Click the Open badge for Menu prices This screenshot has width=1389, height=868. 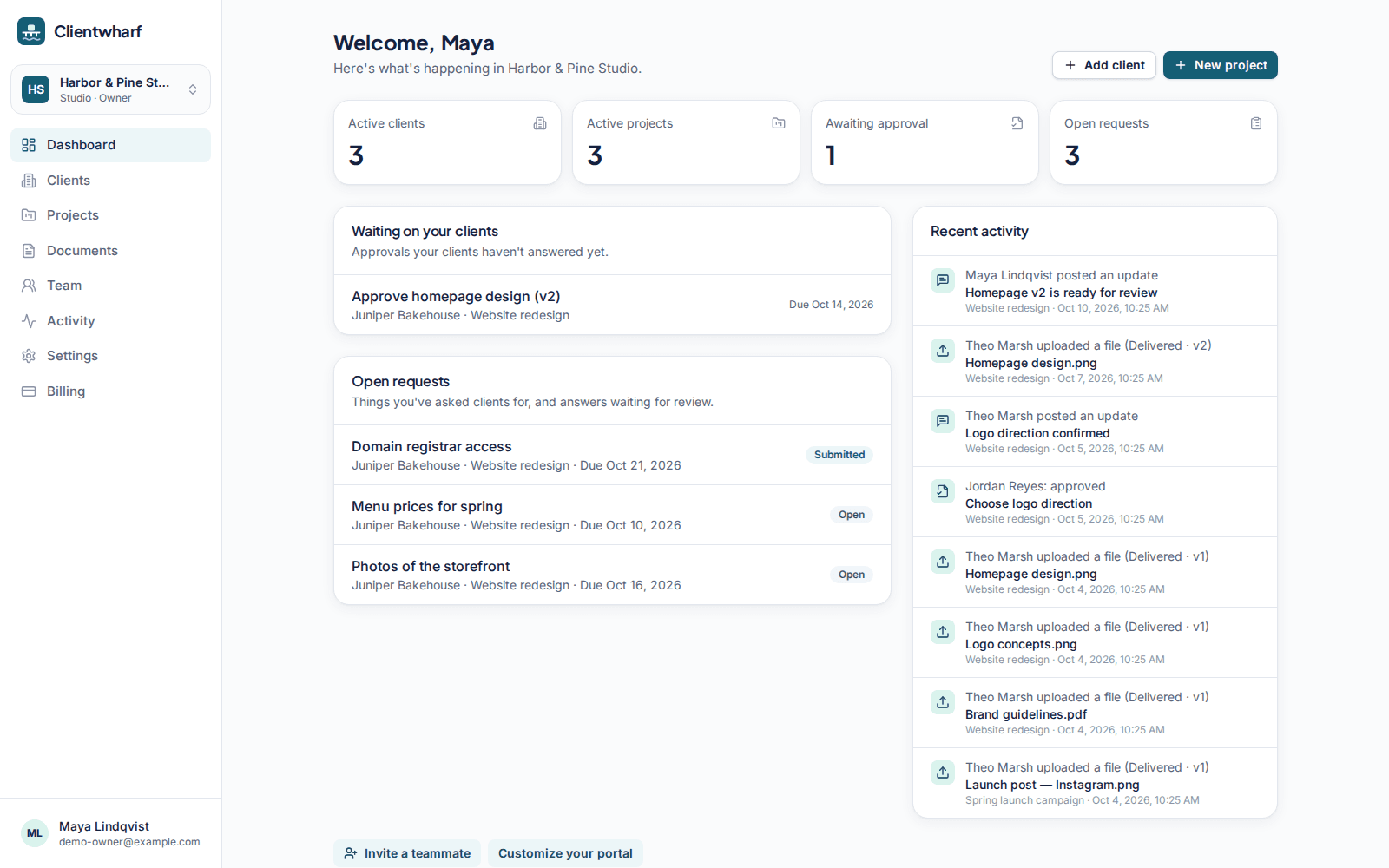point(852,515)
